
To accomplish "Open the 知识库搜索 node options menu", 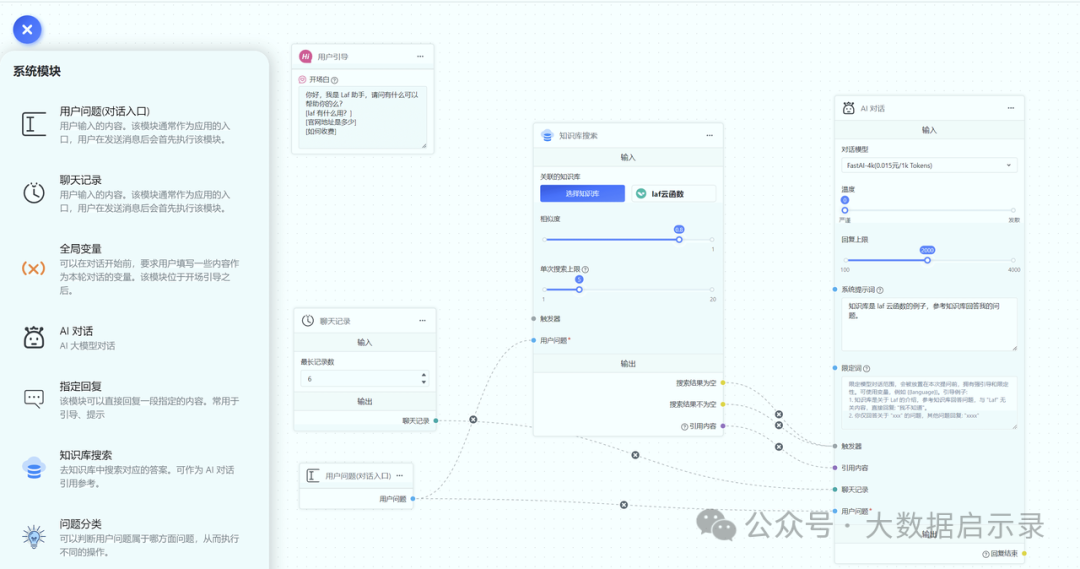I will point(709,136).
